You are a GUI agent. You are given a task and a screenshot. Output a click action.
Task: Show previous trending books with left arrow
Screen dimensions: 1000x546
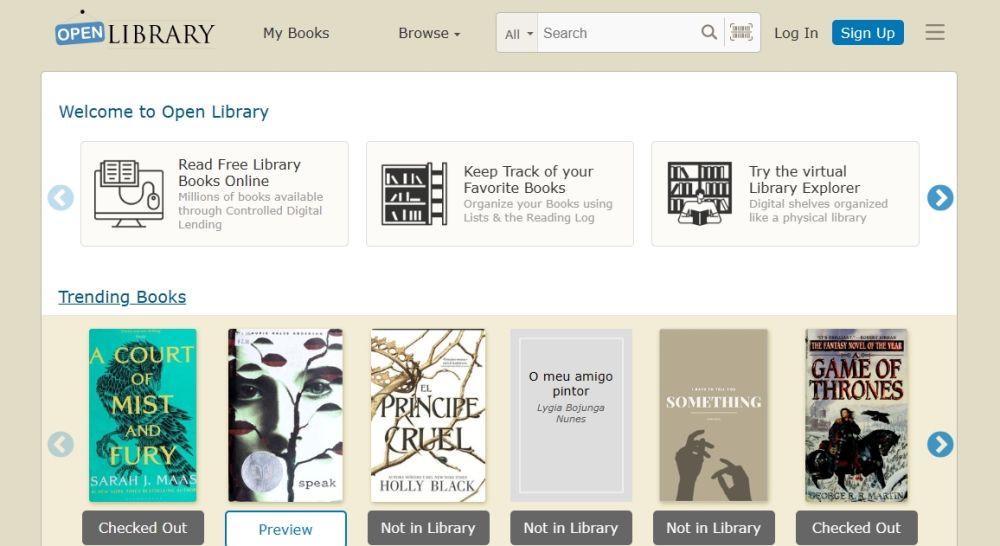(61, 444)
